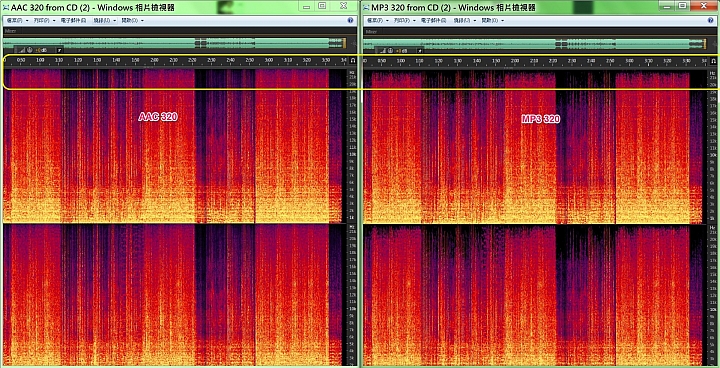Screen dimensions: 720x368
Task: Click the 3:00 mark on the AAC timeline ruler
Action: click(269, 60)
